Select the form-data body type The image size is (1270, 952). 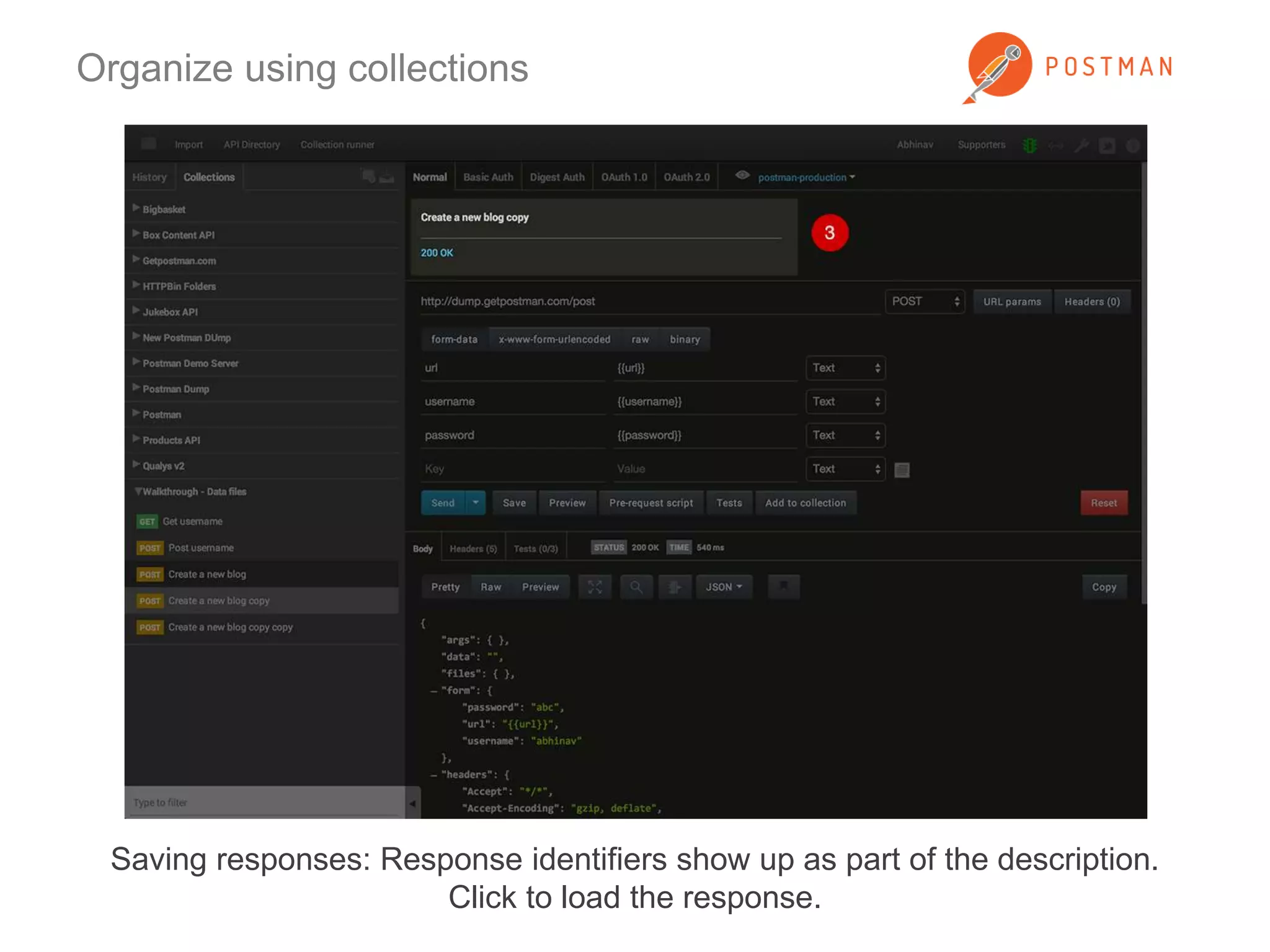(455, 340)
